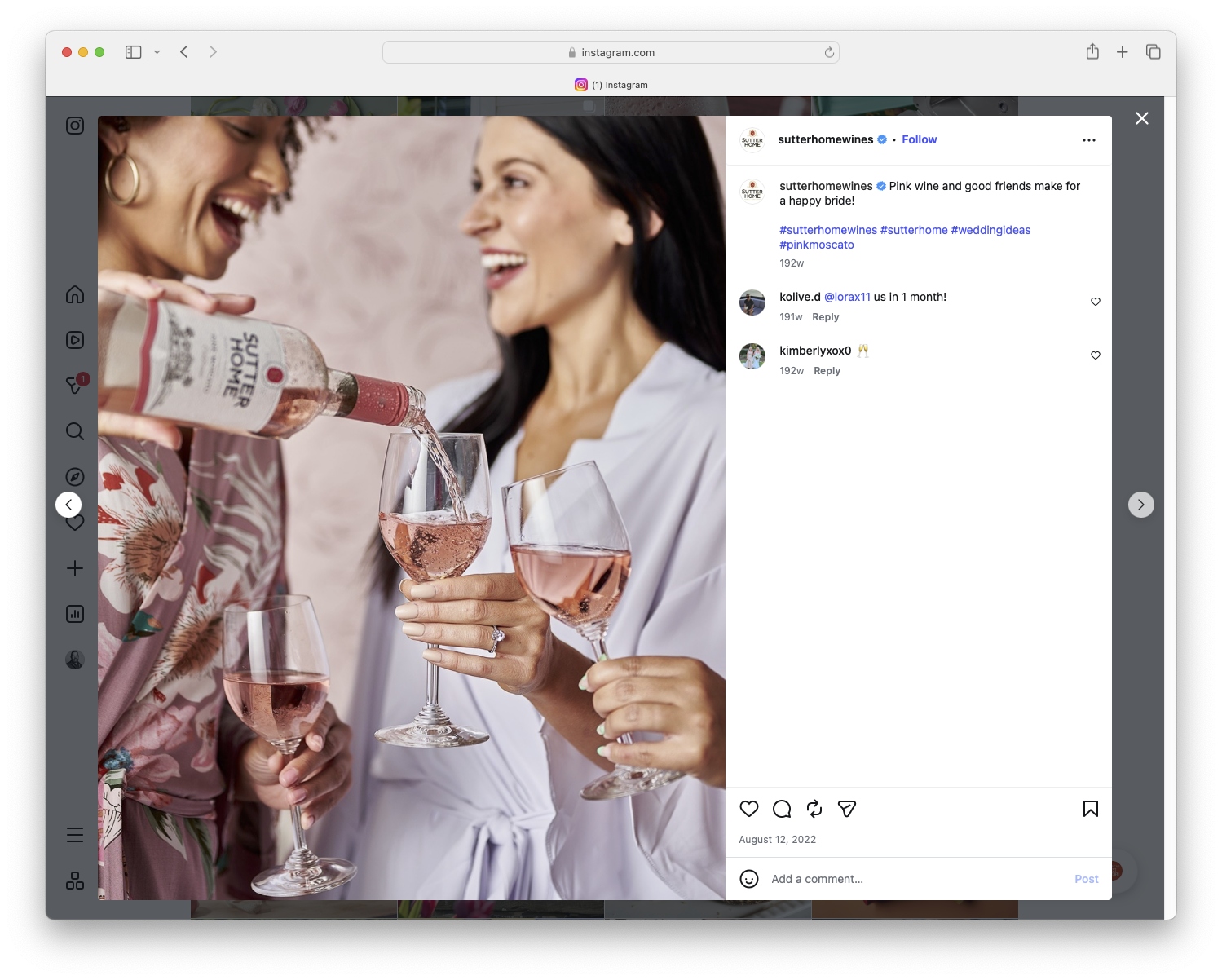Open the post options menu
1222x980 pixels.
click(1089, 139)
